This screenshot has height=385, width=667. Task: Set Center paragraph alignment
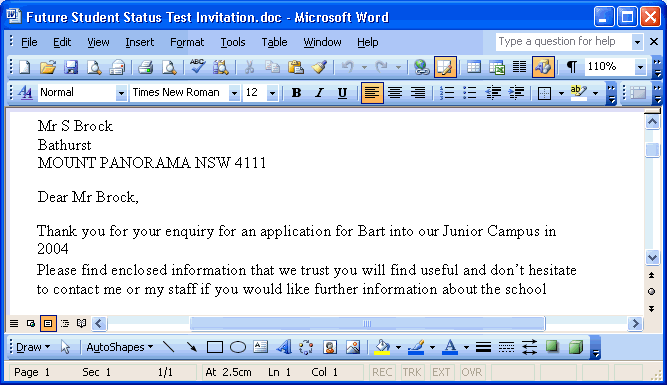point(395,93)
